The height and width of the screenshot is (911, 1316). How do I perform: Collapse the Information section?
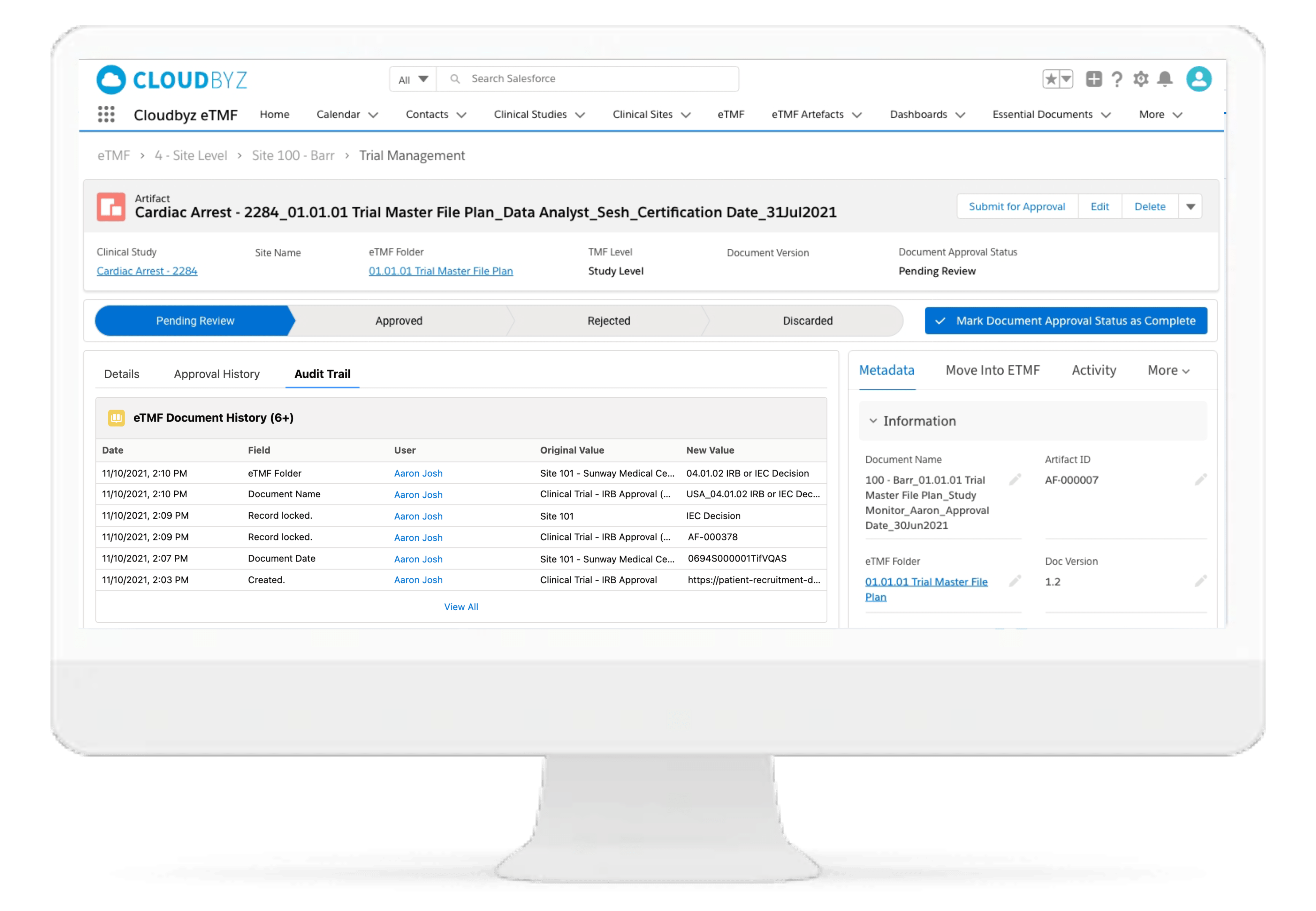pyautogui.click(x=873, y=421)
